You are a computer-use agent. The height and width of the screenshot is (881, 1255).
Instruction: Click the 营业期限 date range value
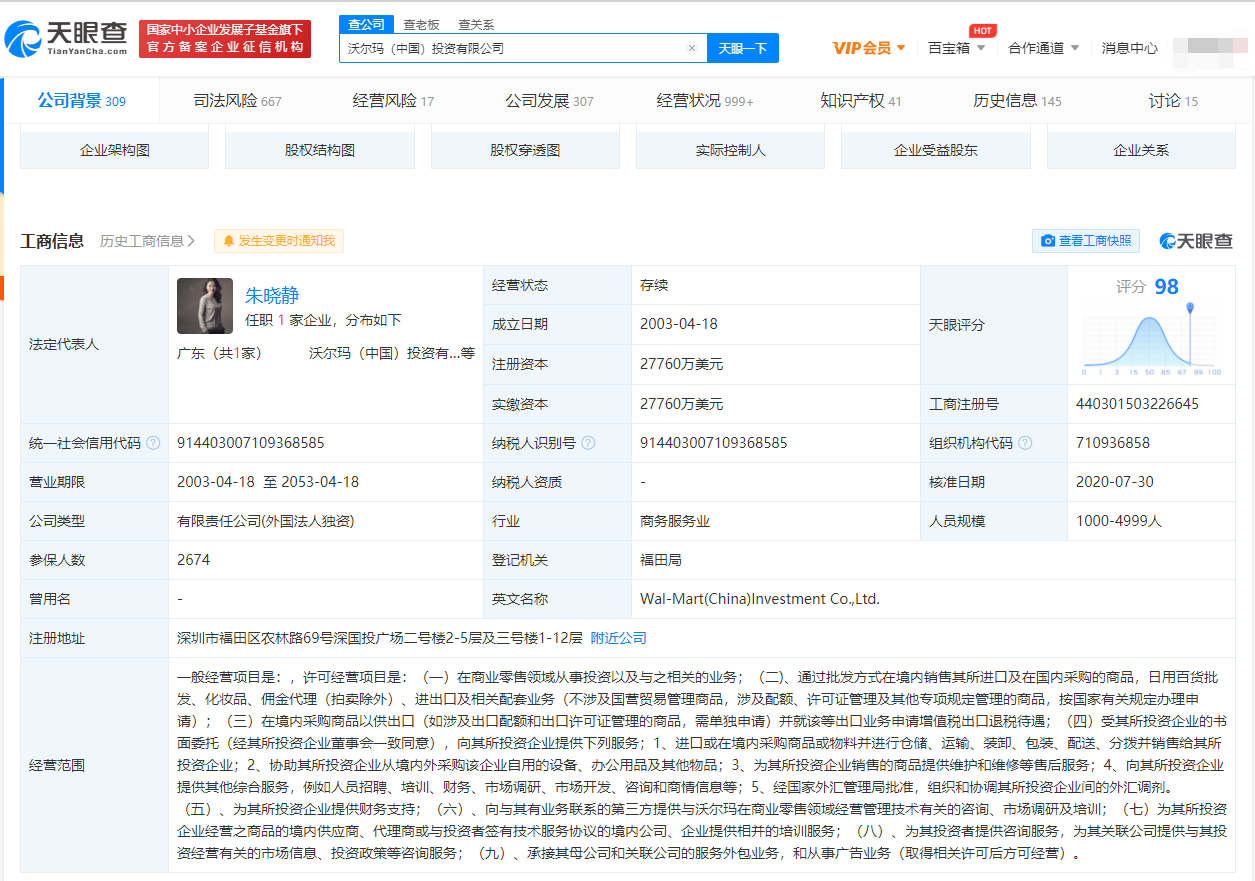[x=268, y=482]
